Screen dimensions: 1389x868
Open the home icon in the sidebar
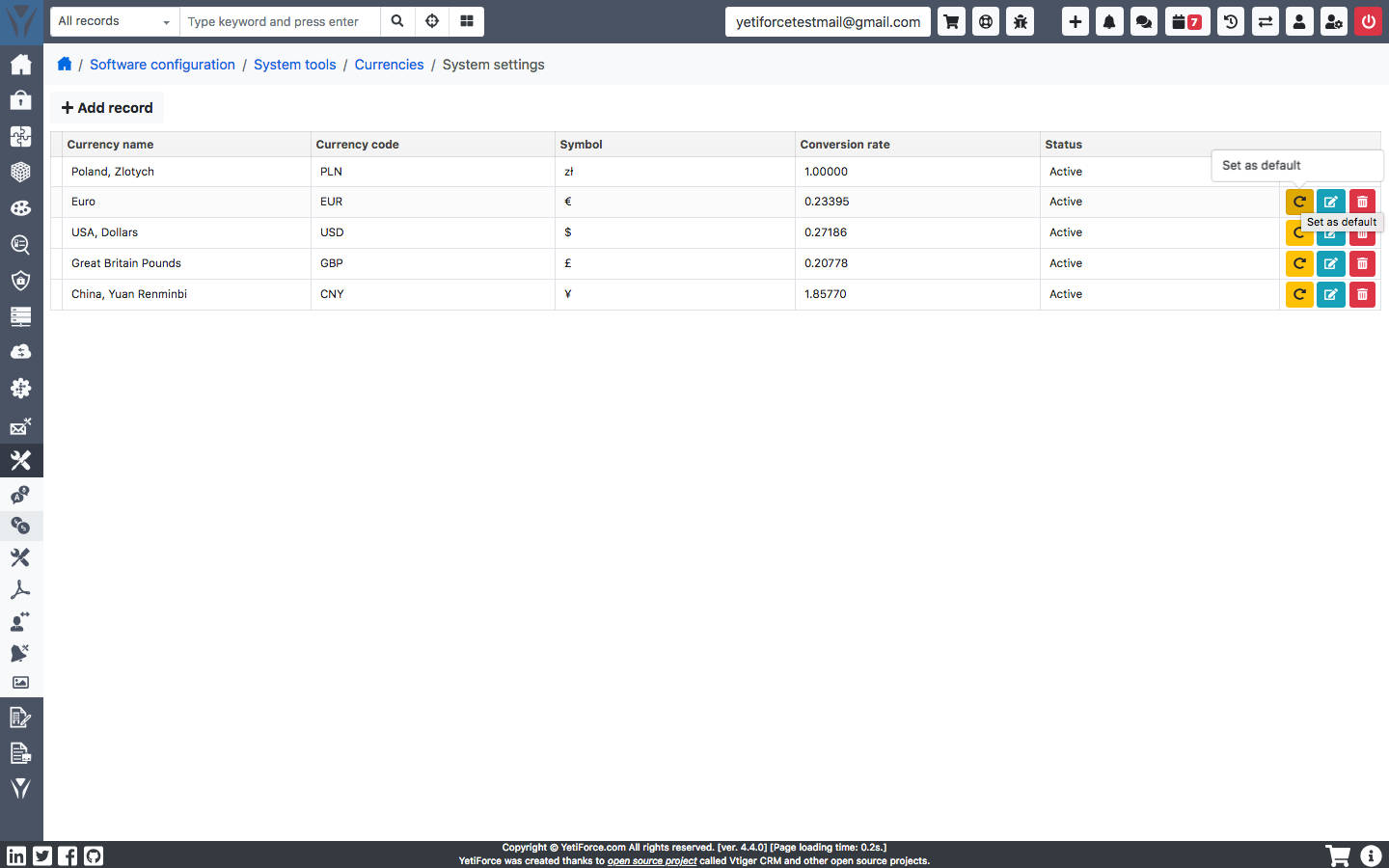point(21,65)
